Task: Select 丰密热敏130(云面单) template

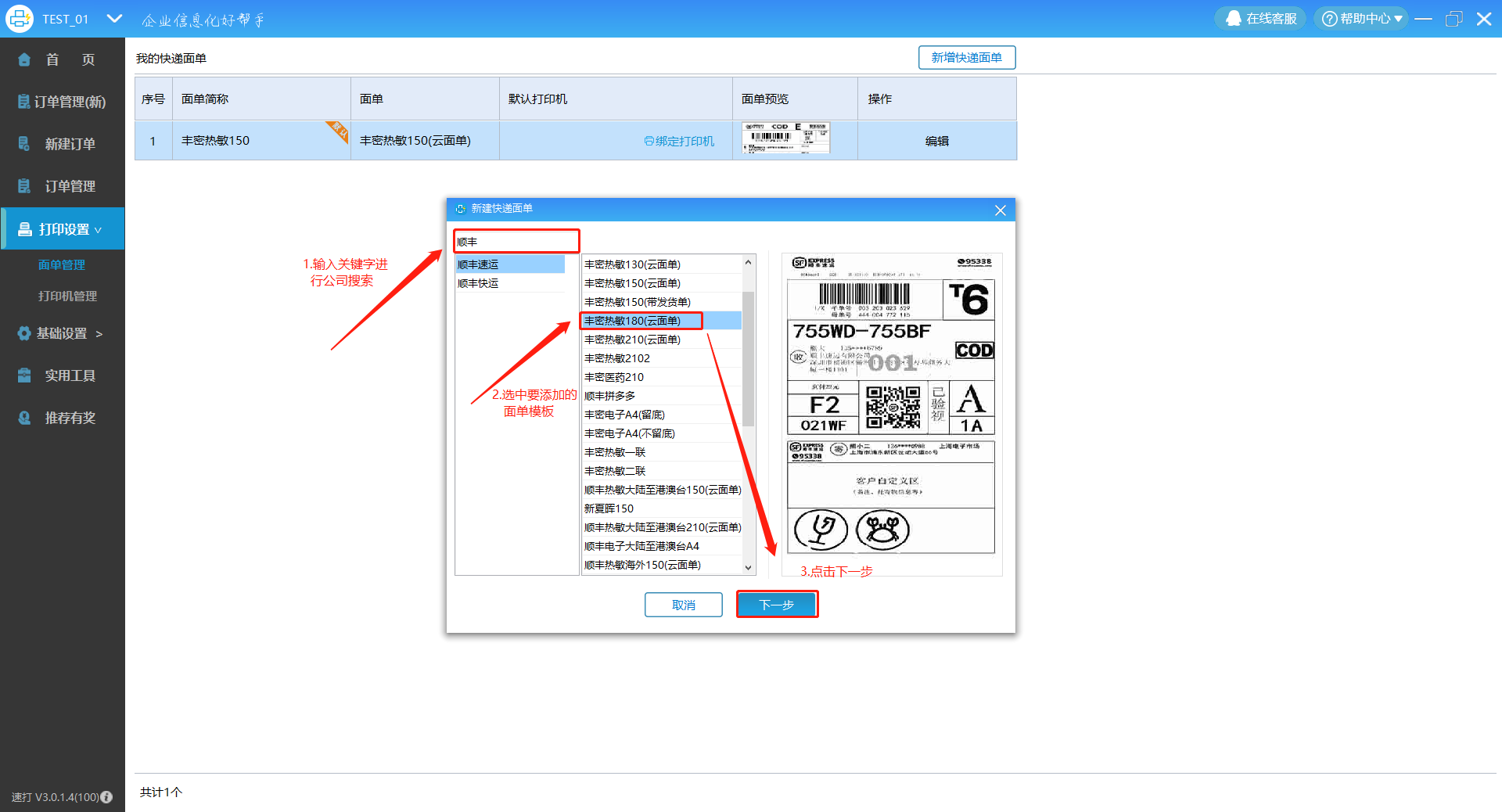Action: click(662, 264)
